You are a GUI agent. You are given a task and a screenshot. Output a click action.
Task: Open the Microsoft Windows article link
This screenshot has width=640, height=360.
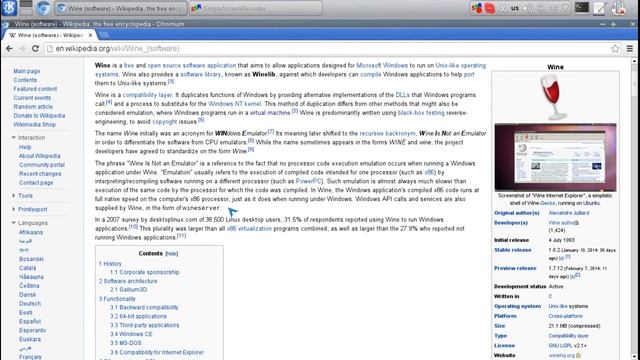click(382, 65)
